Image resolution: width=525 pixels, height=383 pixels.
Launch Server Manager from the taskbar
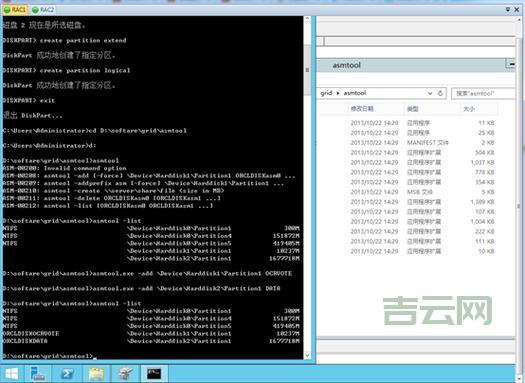(38, 374)
